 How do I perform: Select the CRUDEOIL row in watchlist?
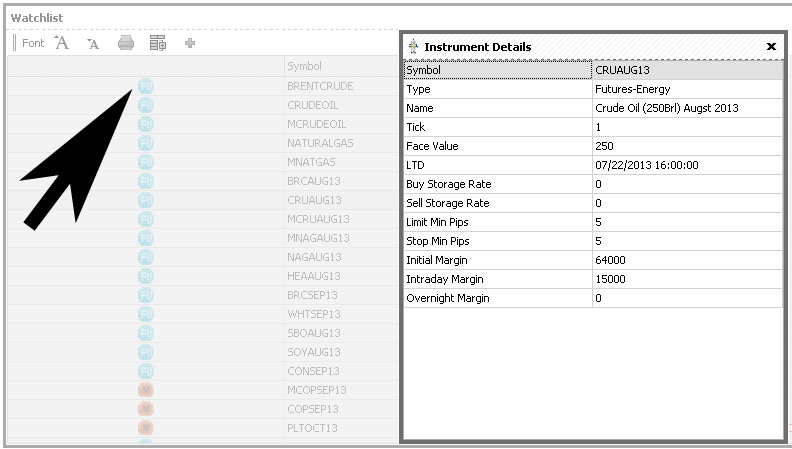click(x=314, y=105)
